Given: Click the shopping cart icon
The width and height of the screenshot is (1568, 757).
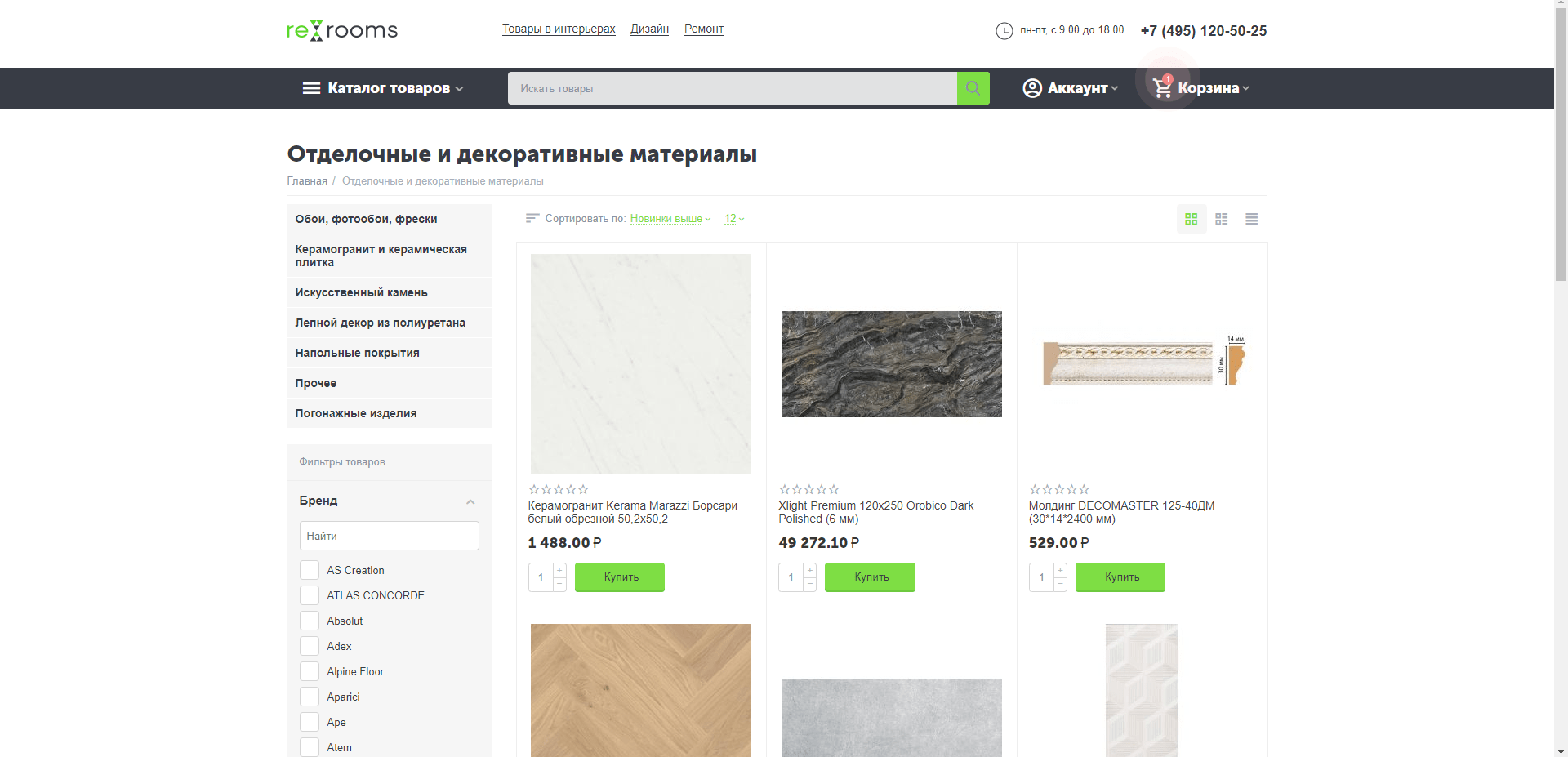Looking at the screenshot, I should (x=1162, y=87).
